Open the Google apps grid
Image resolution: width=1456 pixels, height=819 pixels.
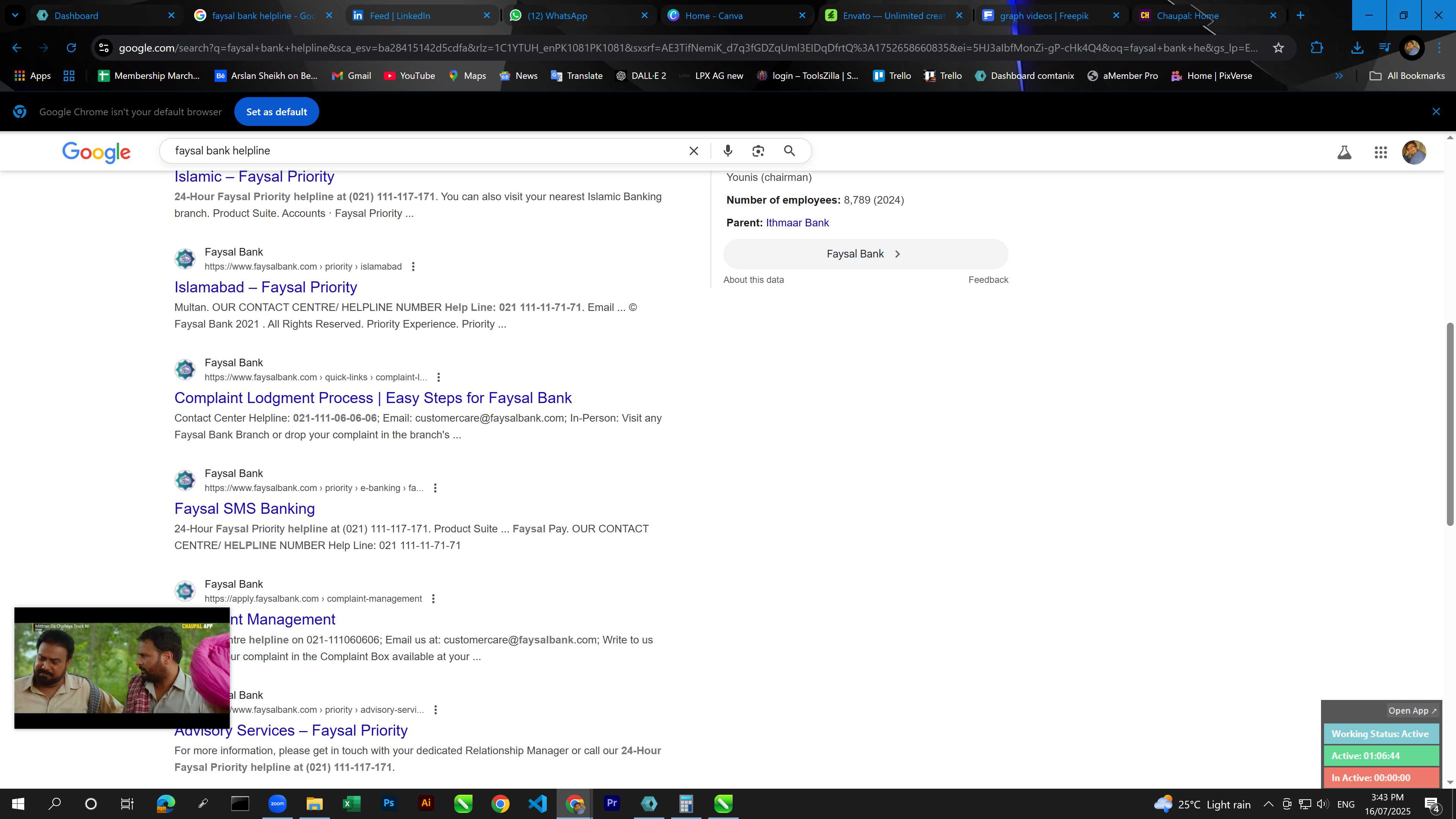coord(1380,152)
